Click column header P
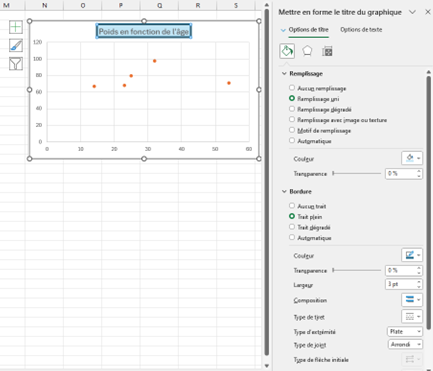The height and width of the screenshot is (371, 433). pos(121,5)
